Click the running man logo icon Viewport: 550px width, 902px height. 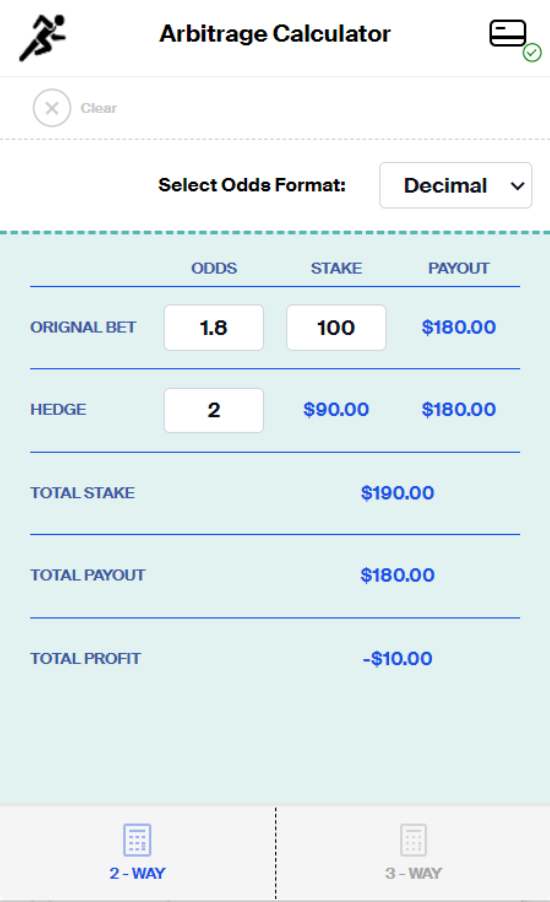coord(43,38)
